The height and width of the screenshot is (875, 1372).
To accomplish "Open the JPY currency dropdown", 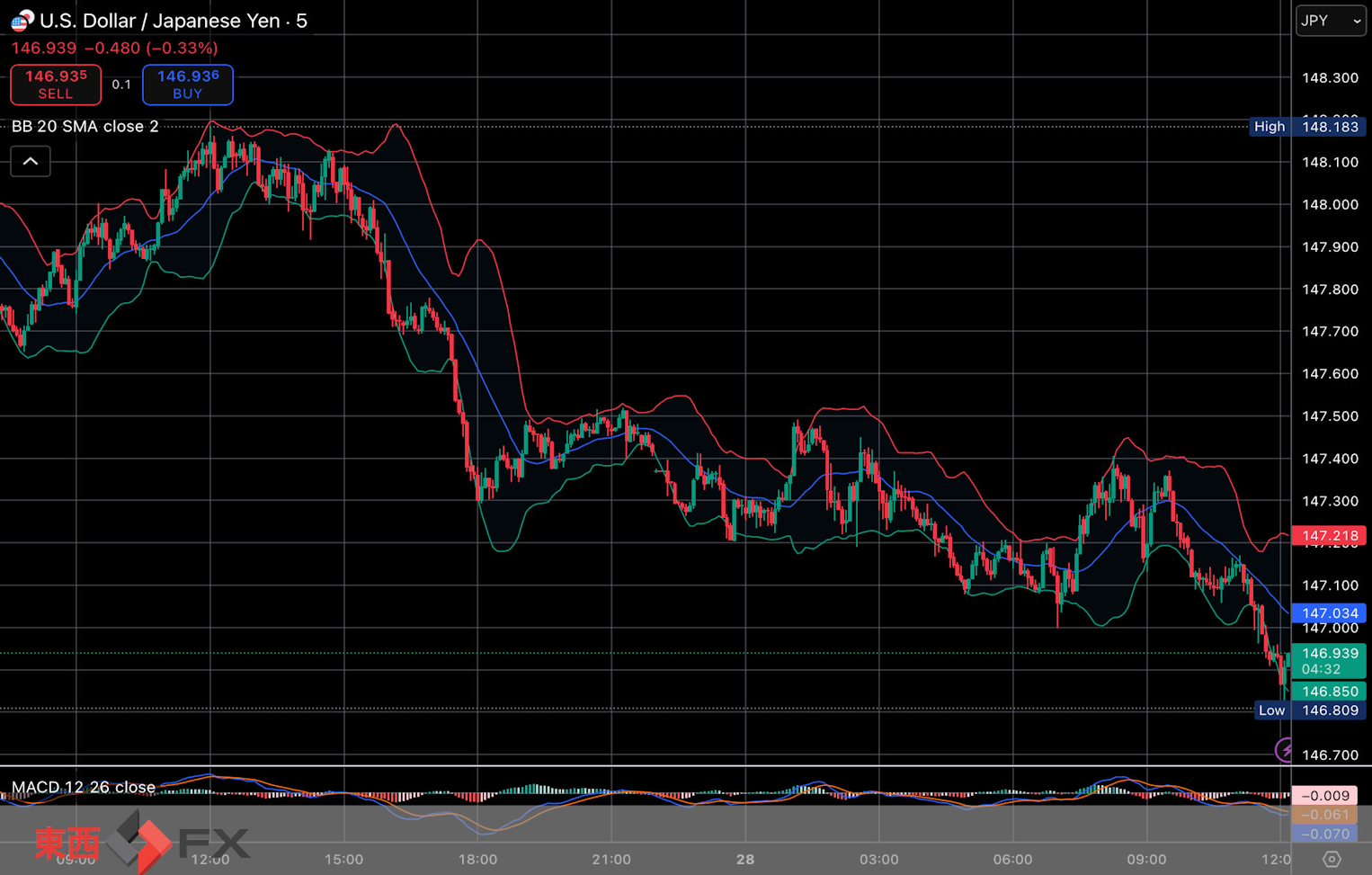I will click(1331, 21).
